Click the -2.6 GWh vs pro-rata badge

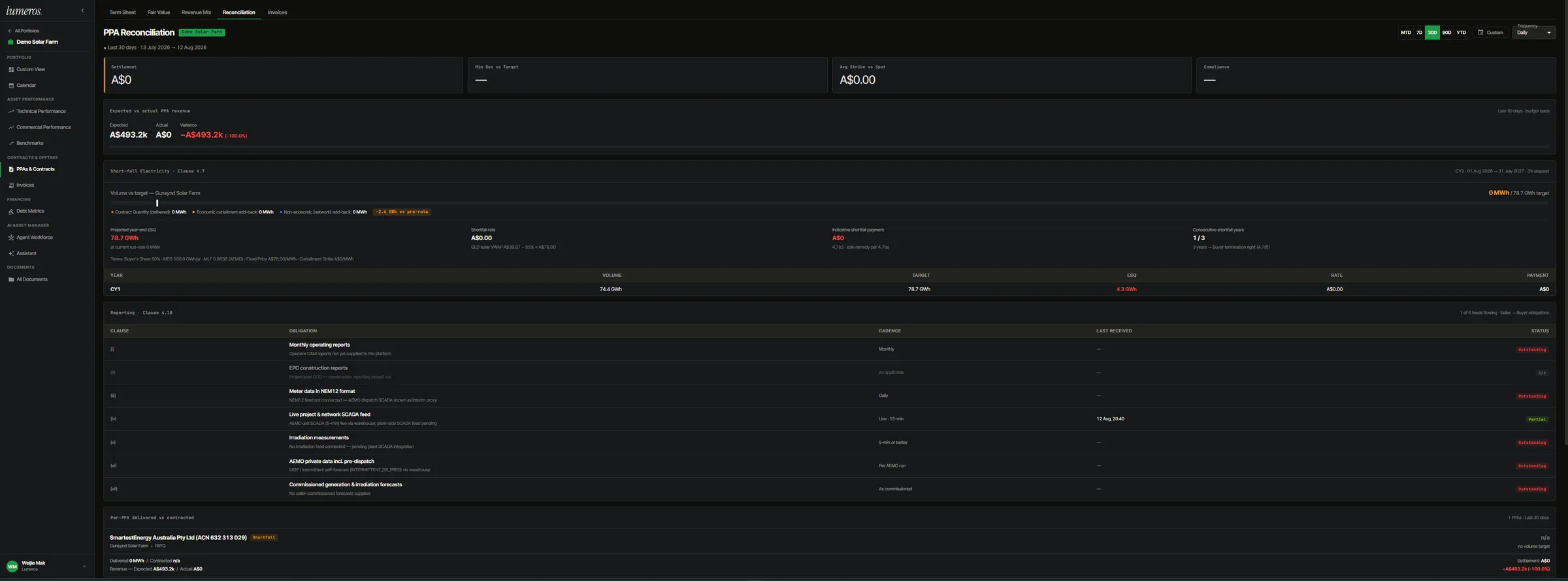point(402,212)
